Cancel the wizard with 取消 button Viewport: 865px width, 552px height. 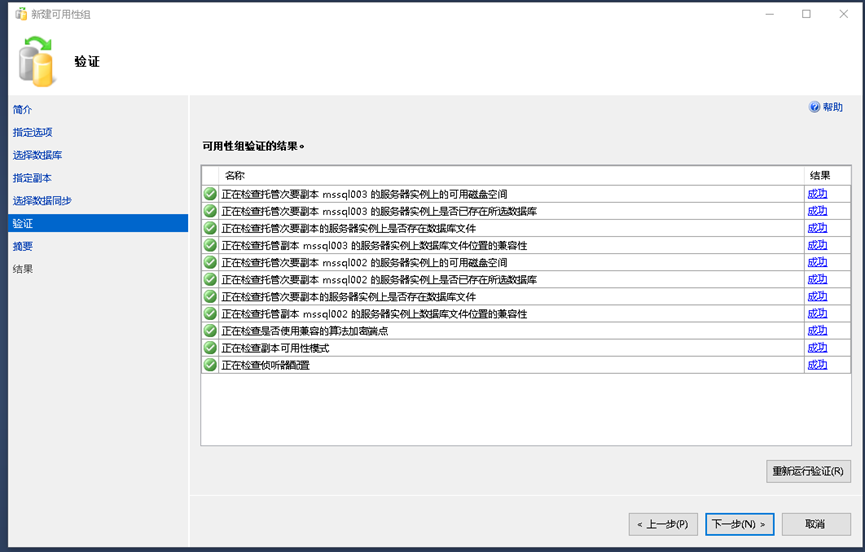click(x=816, y=524)
